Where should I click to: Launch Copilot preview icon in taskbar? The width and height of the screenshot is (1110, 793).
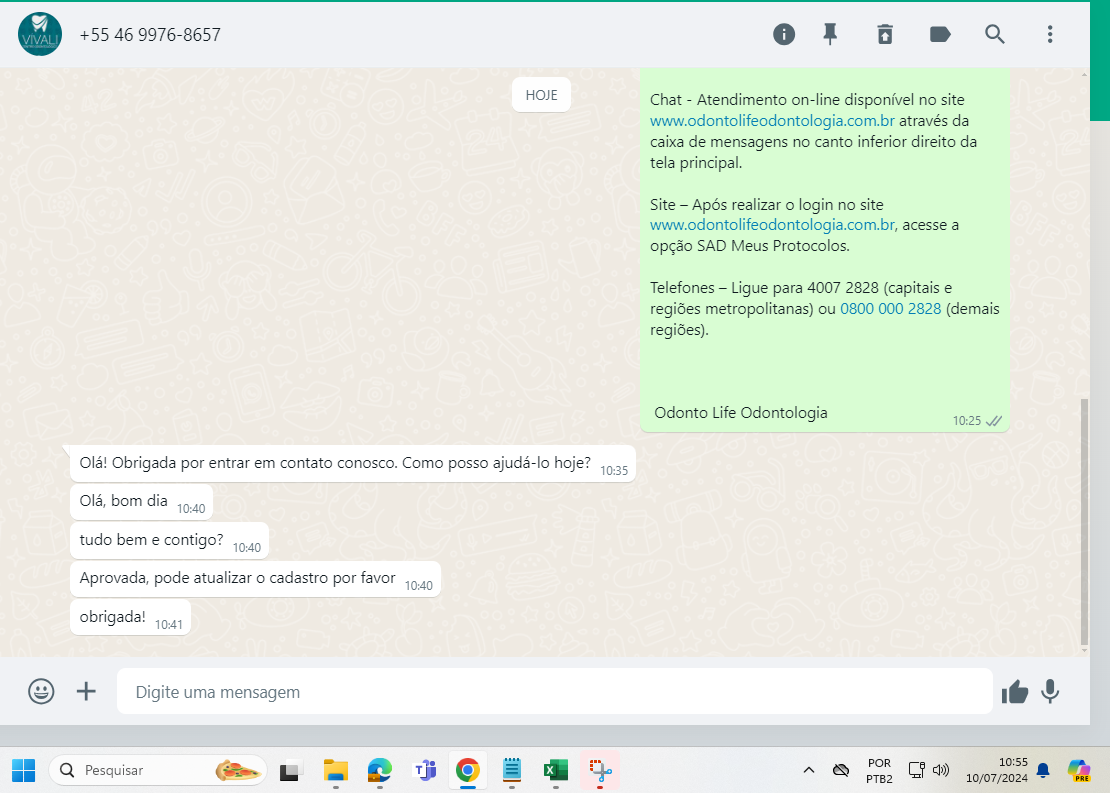coord(1079,770)
